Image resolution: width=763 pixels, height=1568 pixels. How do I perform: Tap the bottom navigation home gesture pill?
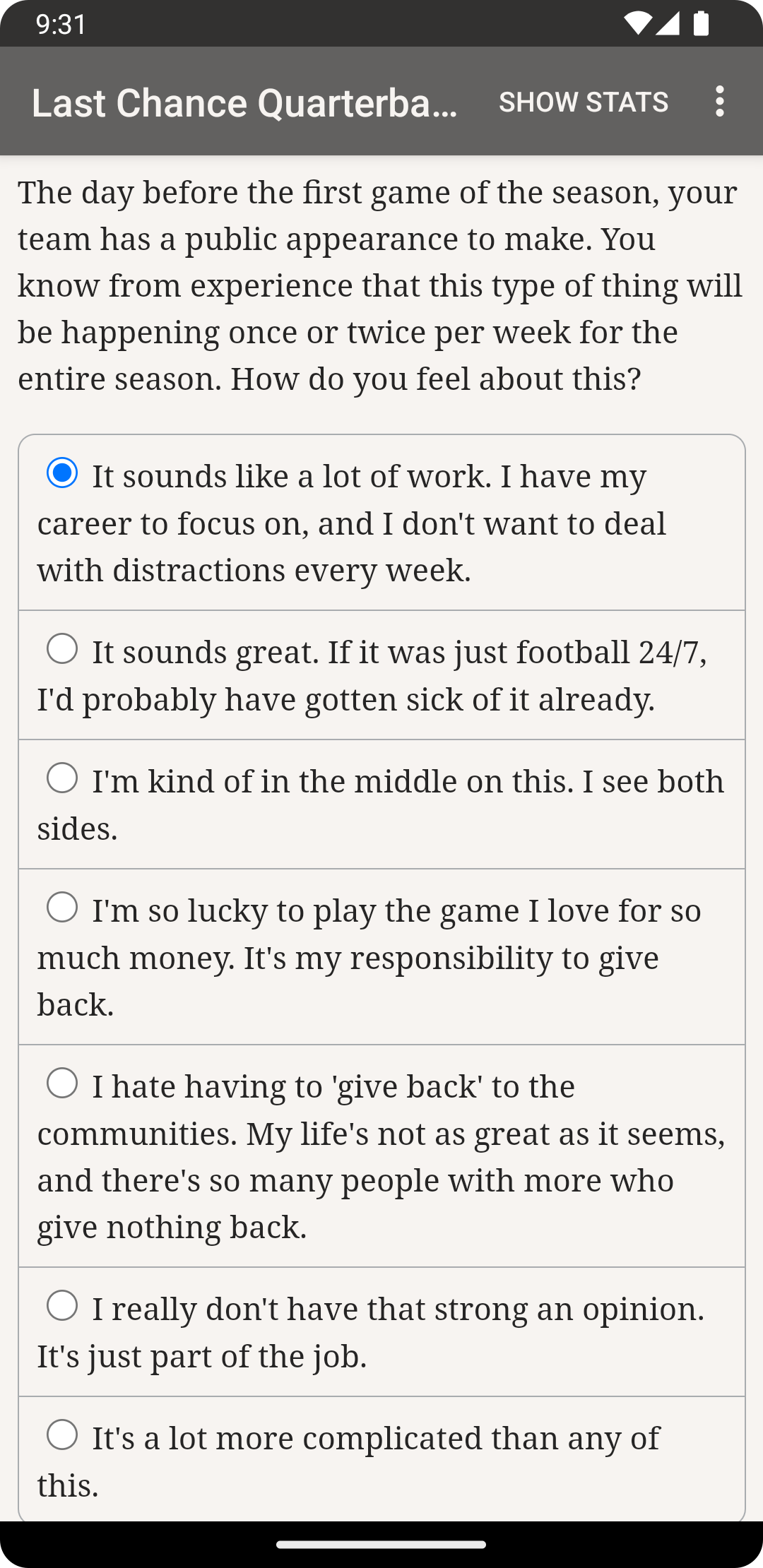[381, 1545]
